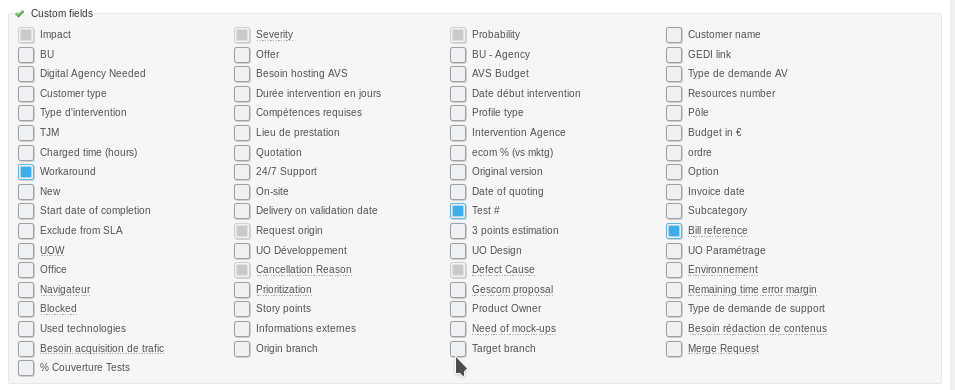The width and height of the screenshot is (955, 390).
Task: Enable the UO Développement checkbox
Action: click(242, 250)
